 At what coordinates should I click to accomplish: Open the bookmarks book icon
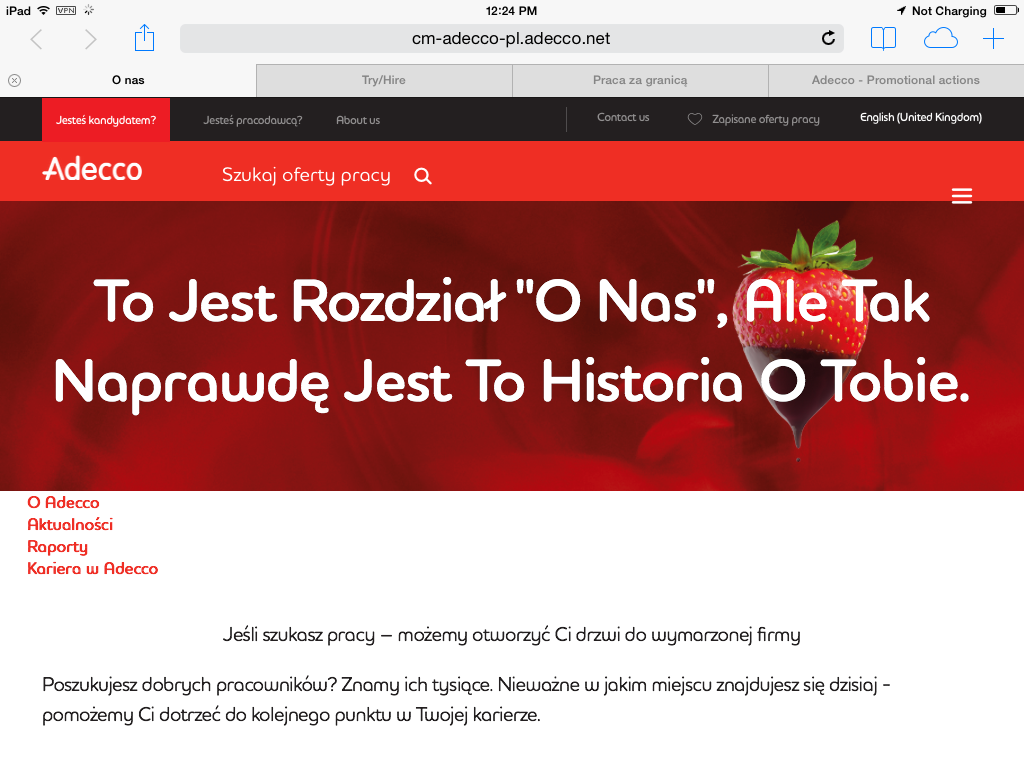point(883,39)
